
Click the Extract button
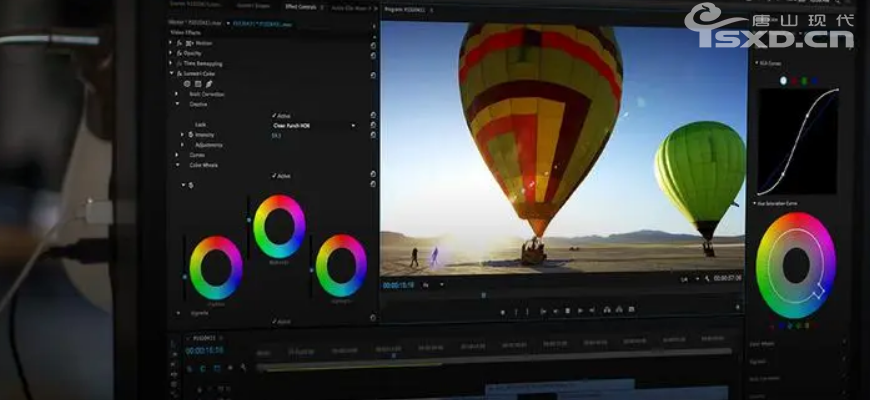[x=619, y=310]
